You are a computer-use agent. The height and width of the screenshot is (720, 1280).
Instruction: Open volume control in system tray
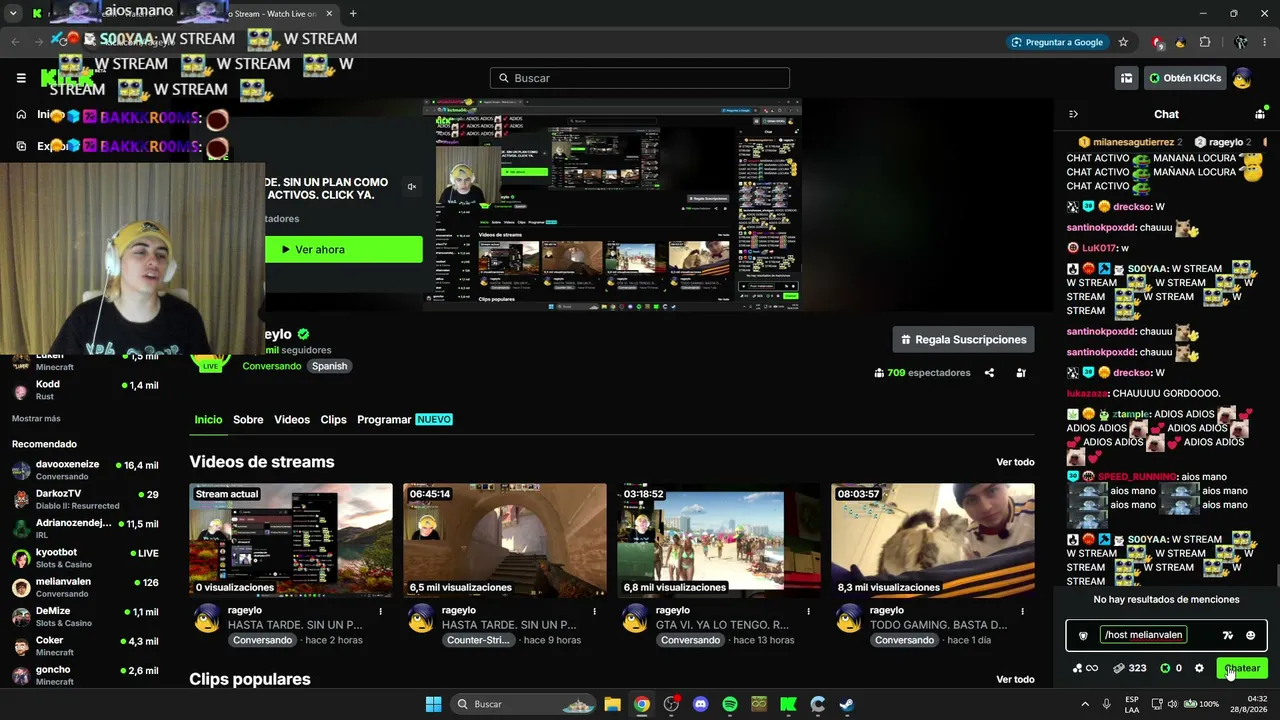coord(1173,704)
